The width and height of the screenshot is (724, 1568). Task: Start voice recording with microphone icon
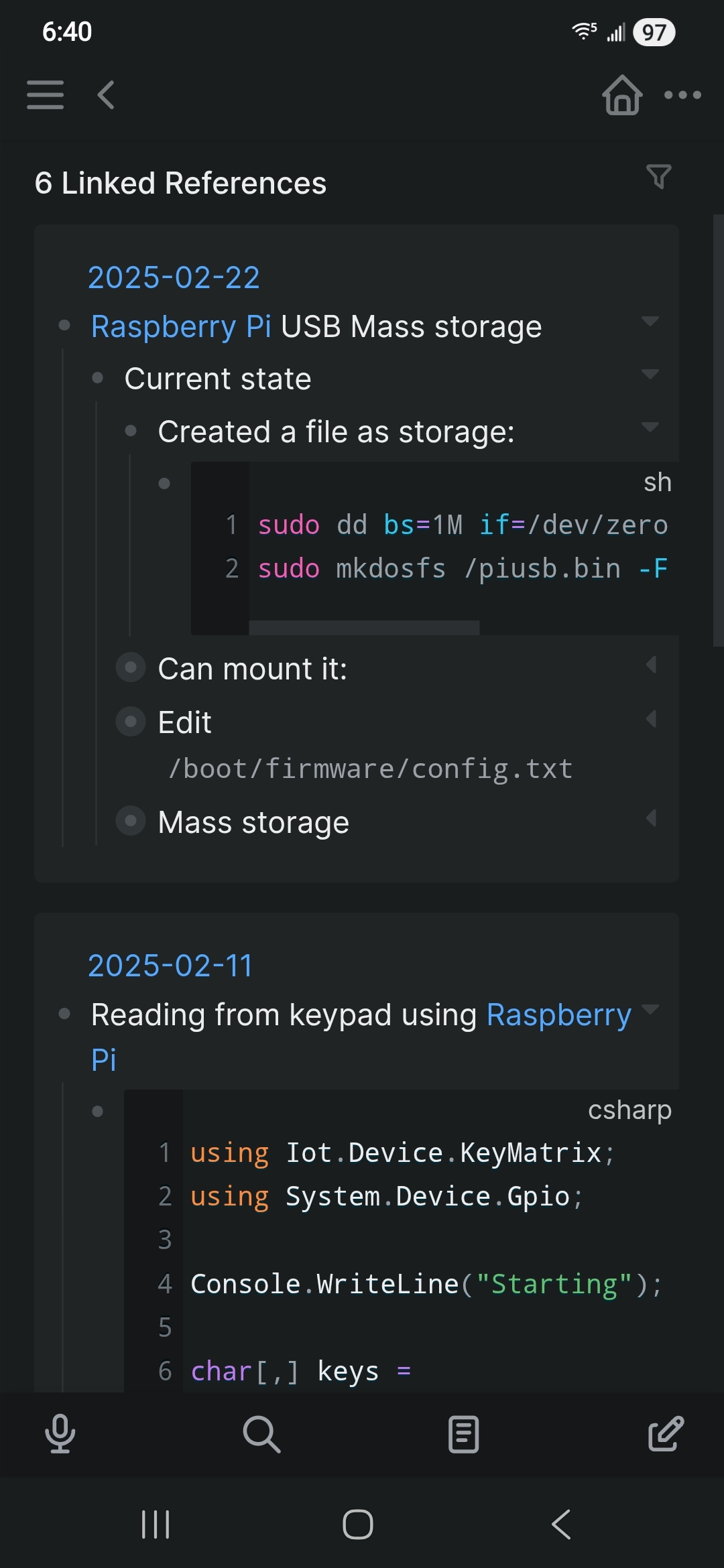pyautogui.click(x=60, y=1434)
